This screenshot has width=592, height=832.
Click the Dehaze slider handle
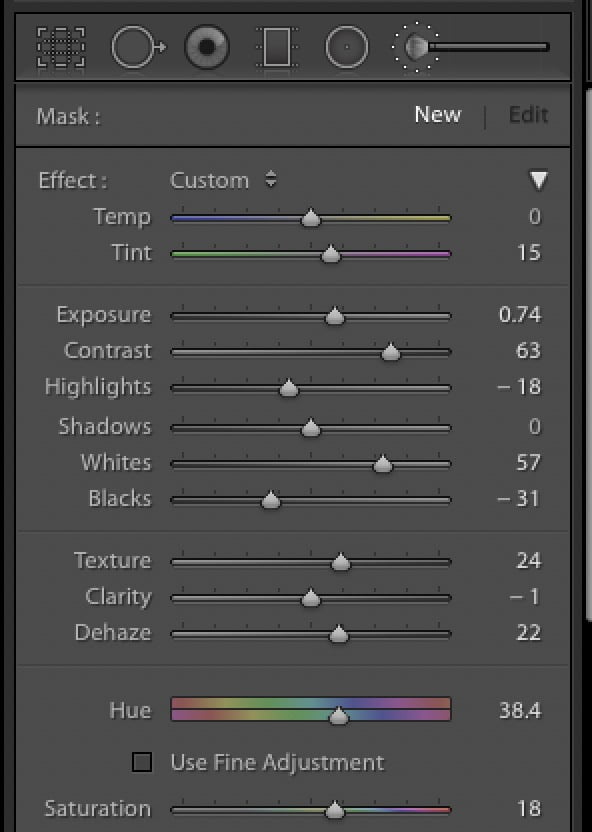pos(338,634)
